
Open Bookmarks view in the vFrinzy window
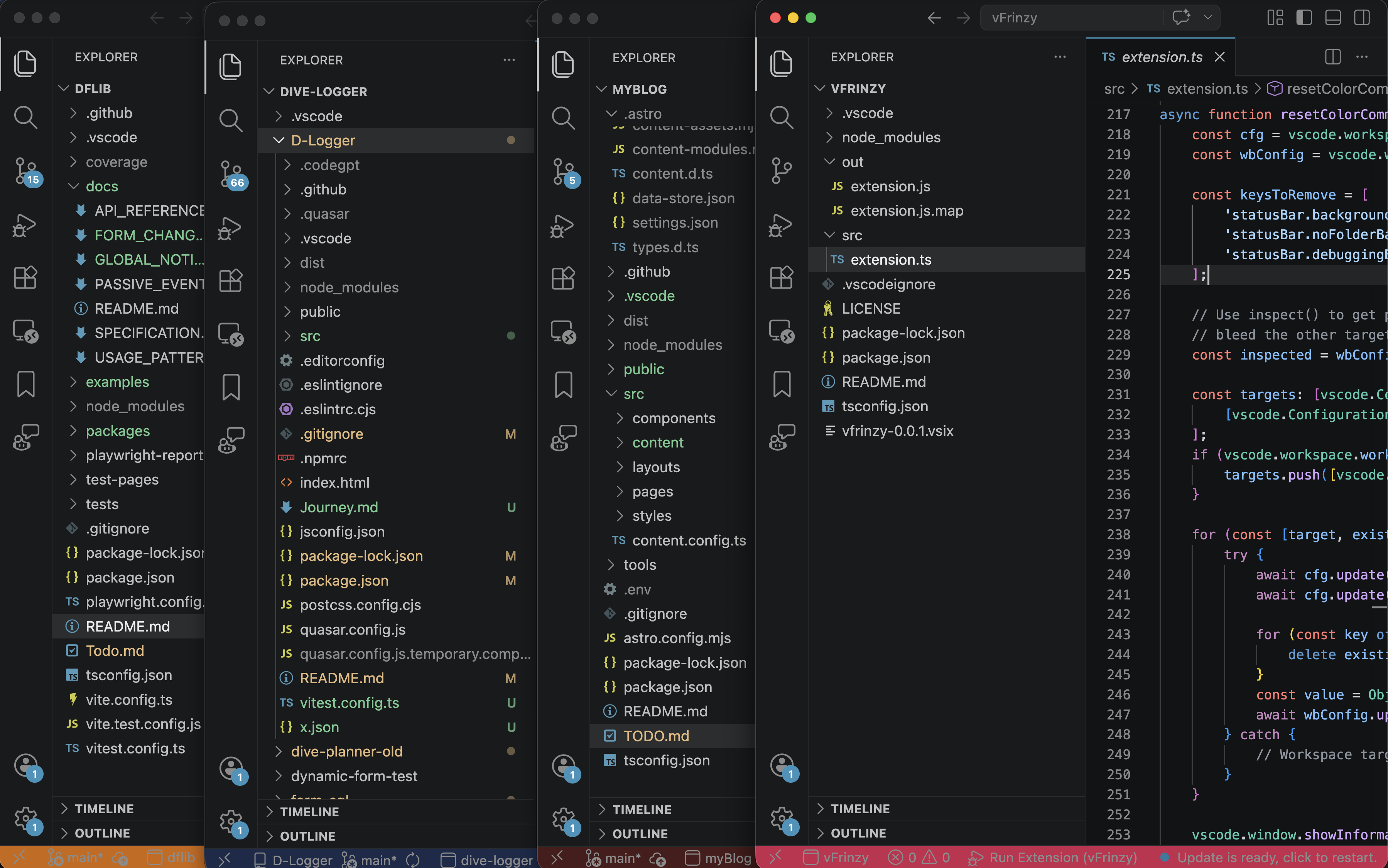pyautogui.click(x=781, y=384)
